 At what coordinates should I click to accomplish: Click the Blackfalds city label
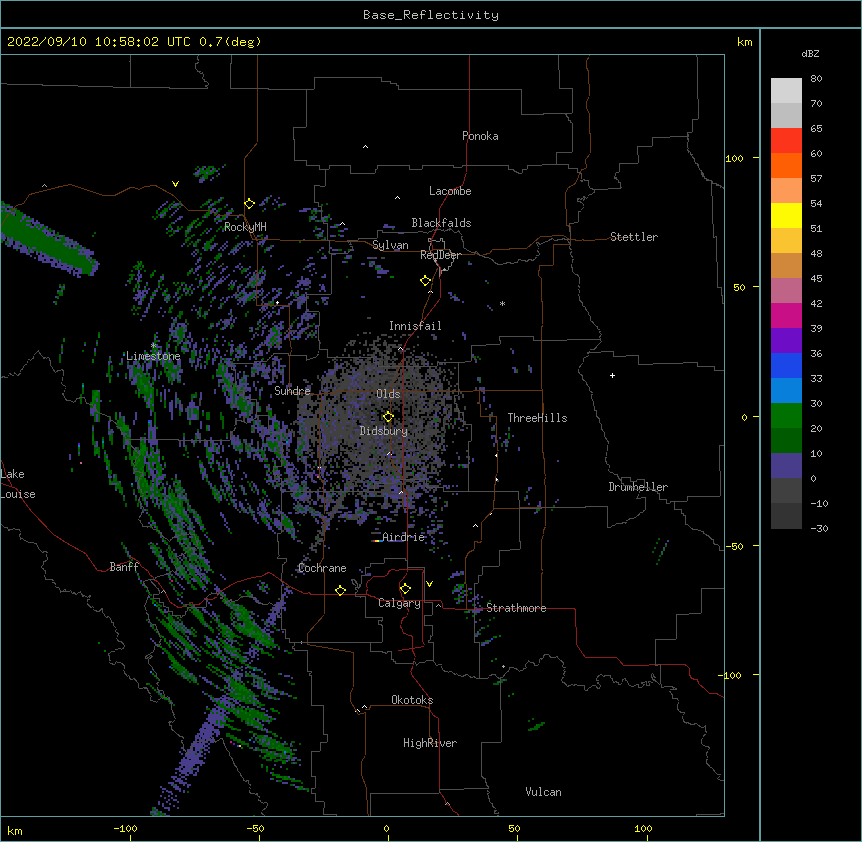click(x=441, y=223)
